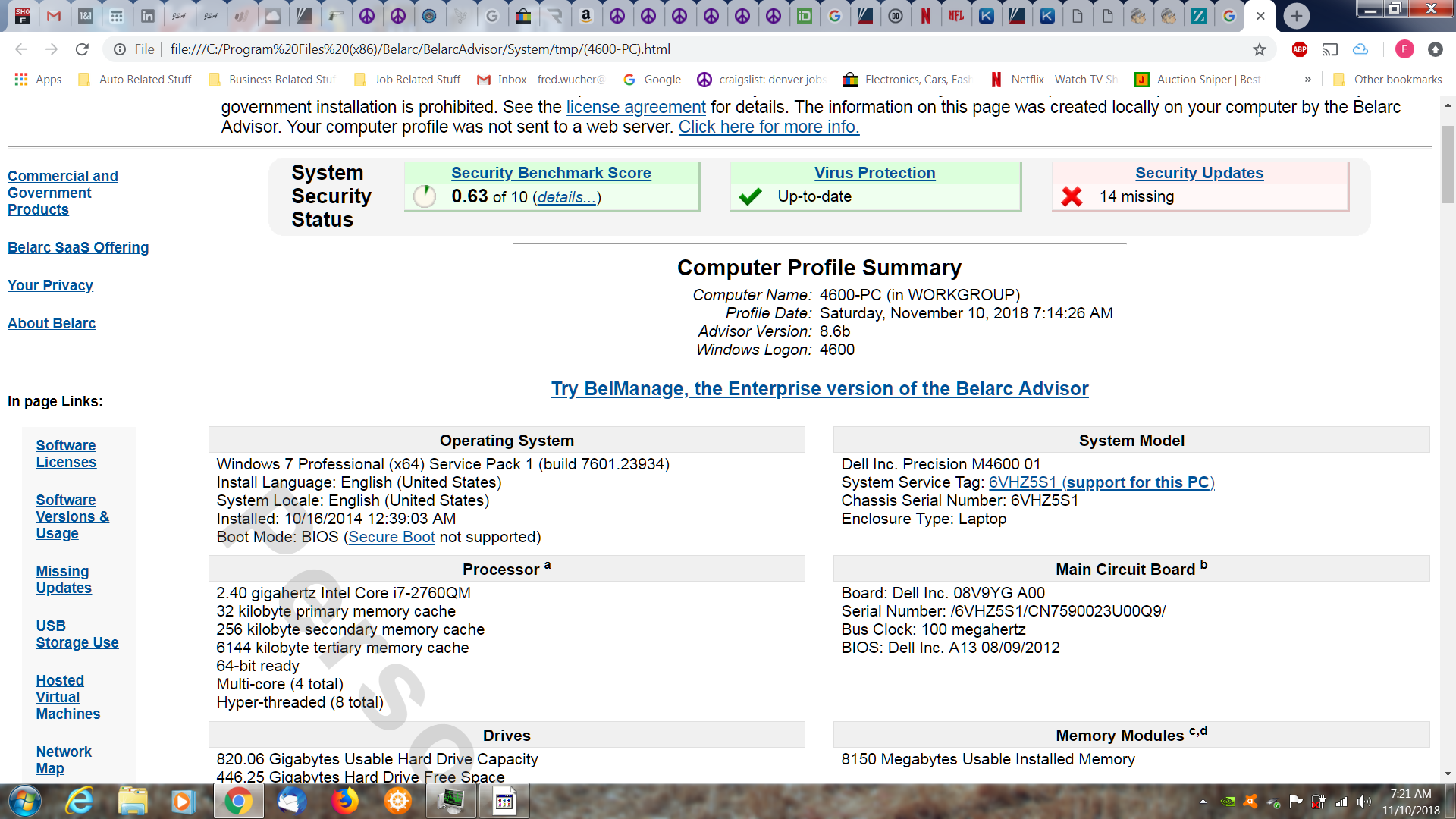
Task: Open the Gmail tab in tab strip
Action: pyautogui.click(x=54, y=16)
